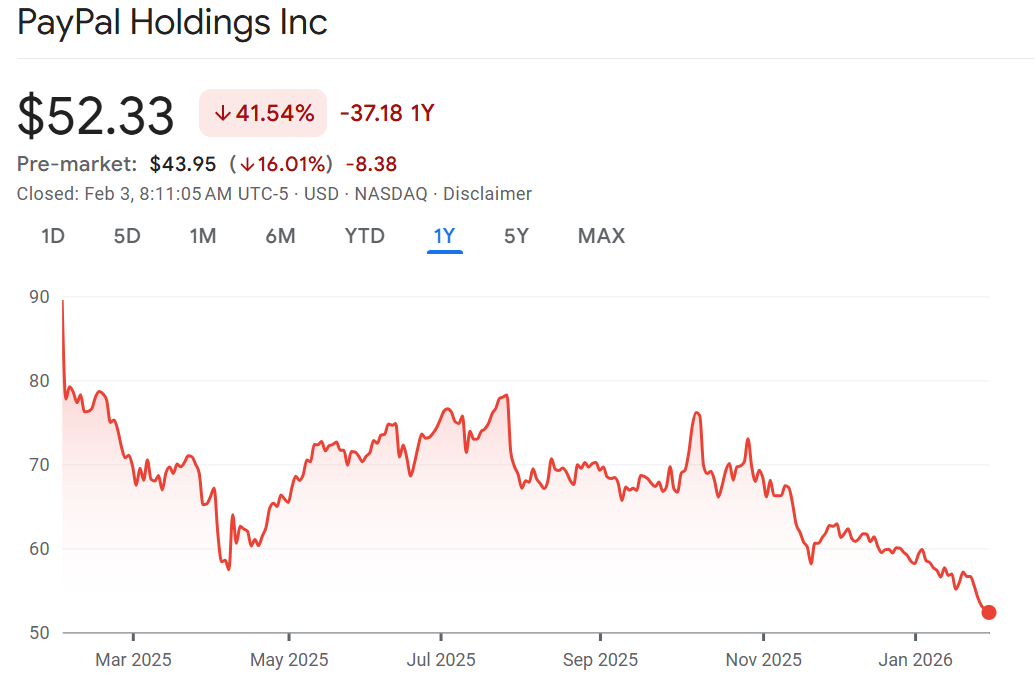Open the 6M chart view

click(280, 236)
